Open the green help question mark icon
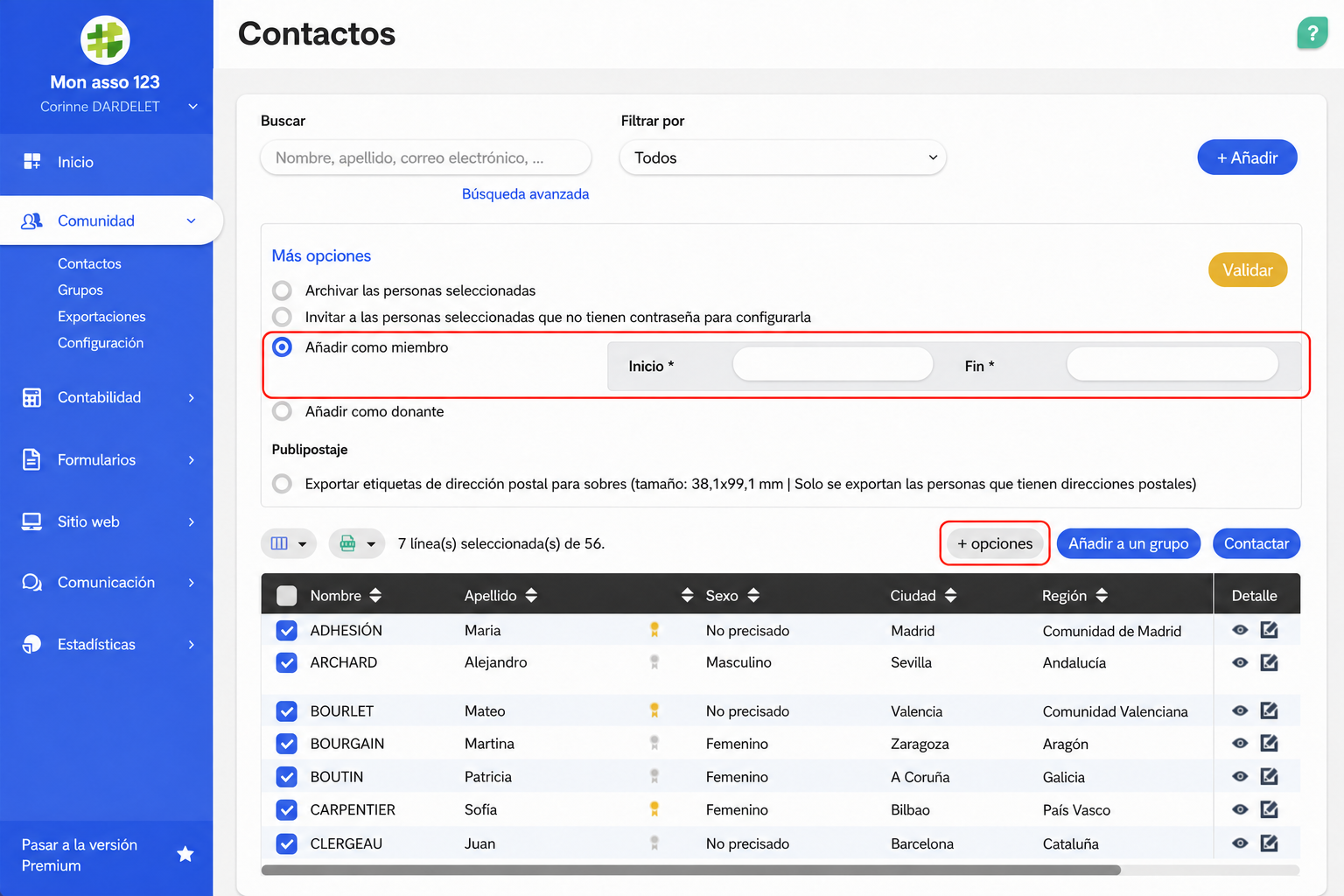This screenshot has height=896, width=1344. pos(1312,34)
